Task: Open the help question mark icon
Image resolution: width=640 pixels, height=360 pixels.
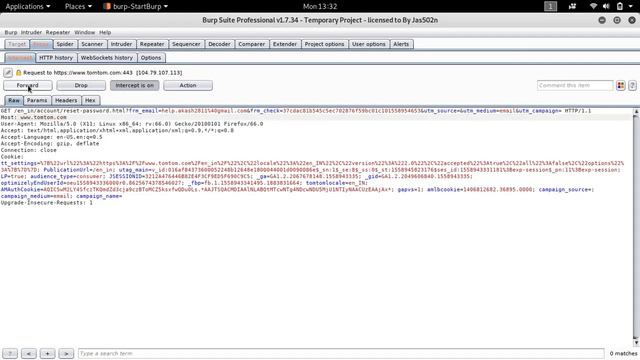Action: (x=632, y=85)
